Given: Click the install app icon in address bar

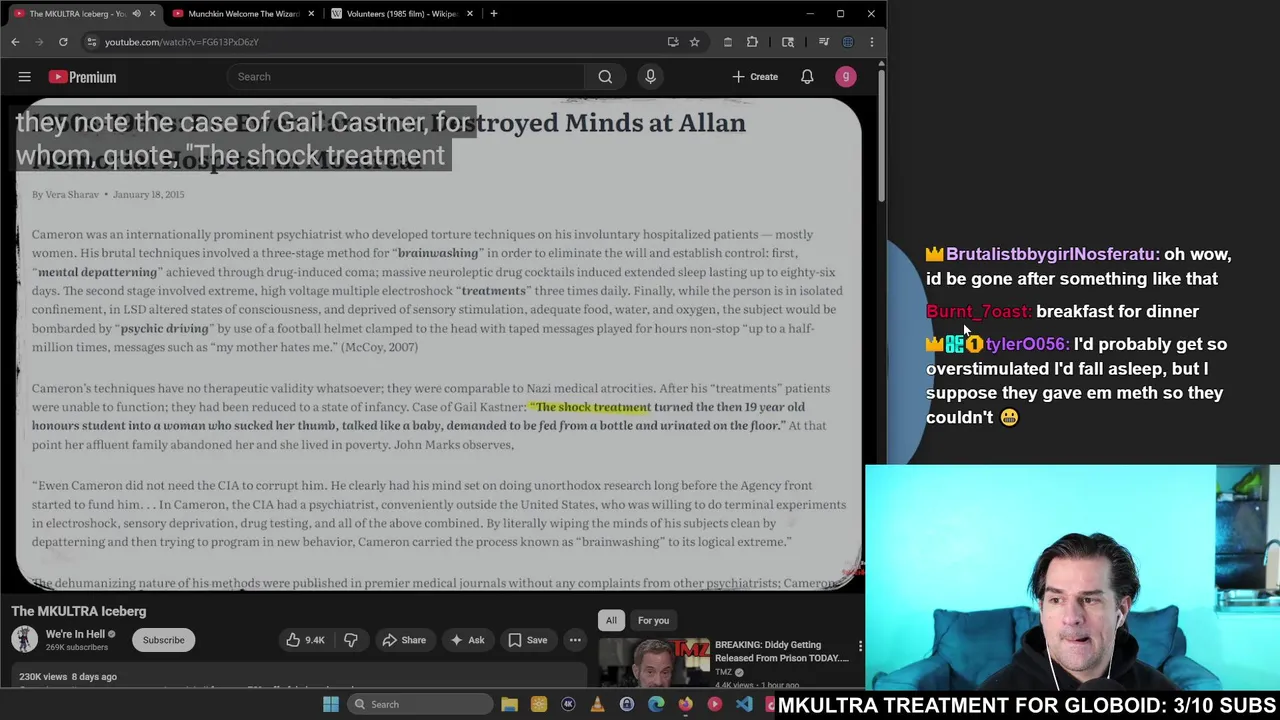Looking at the screenshot, I should click(x=673, y=42).
